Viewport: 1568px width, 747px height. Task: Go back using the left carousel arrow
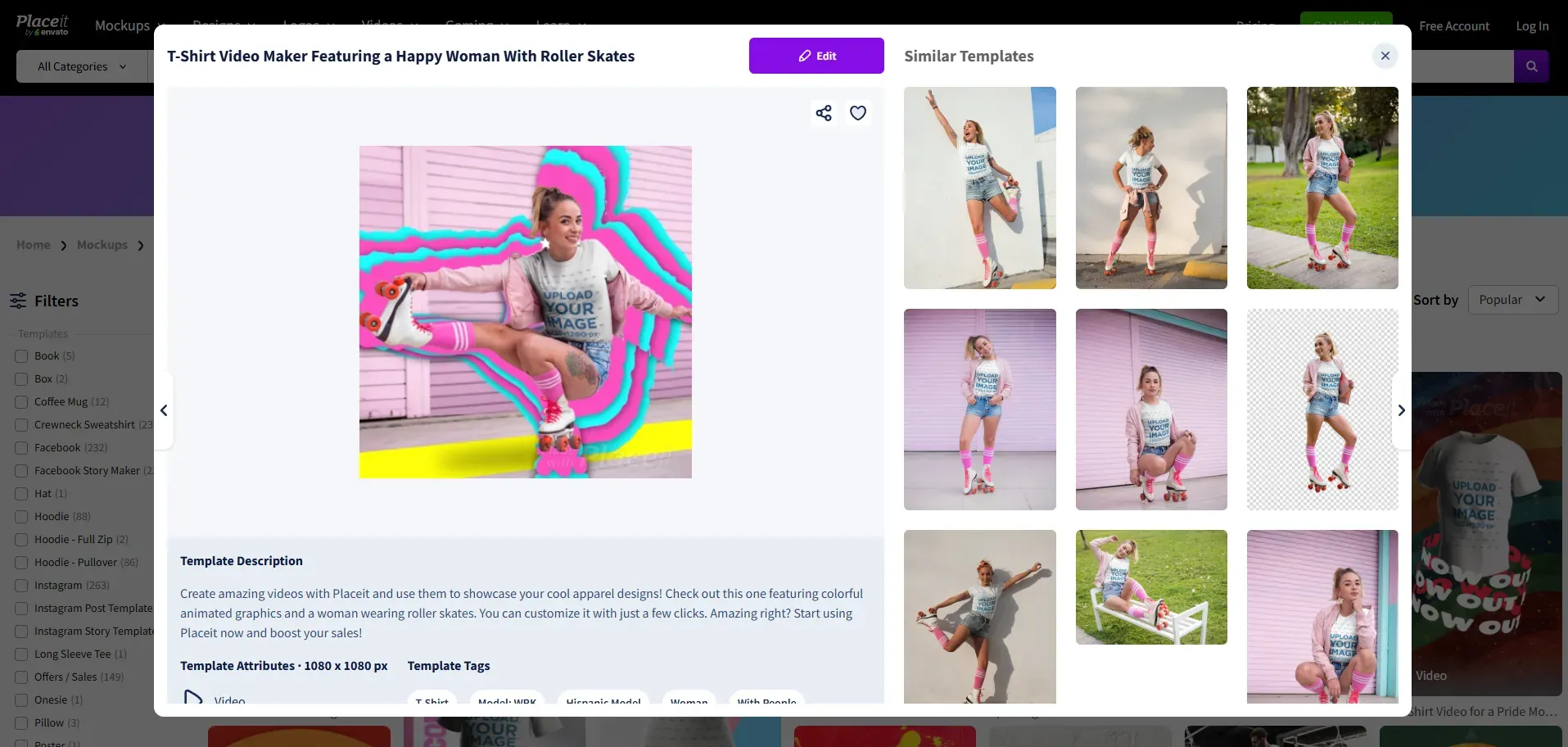tap(163, 410)
